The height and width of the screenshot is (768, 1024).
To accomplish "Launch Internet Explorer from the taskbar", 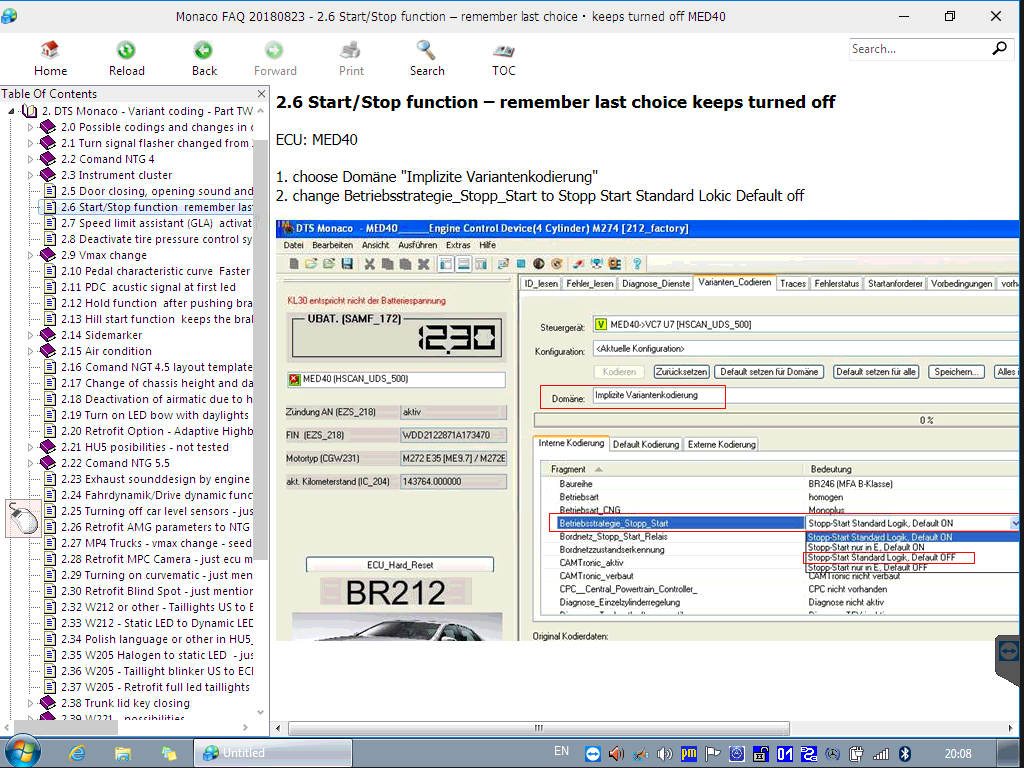I will click(77, 753).
